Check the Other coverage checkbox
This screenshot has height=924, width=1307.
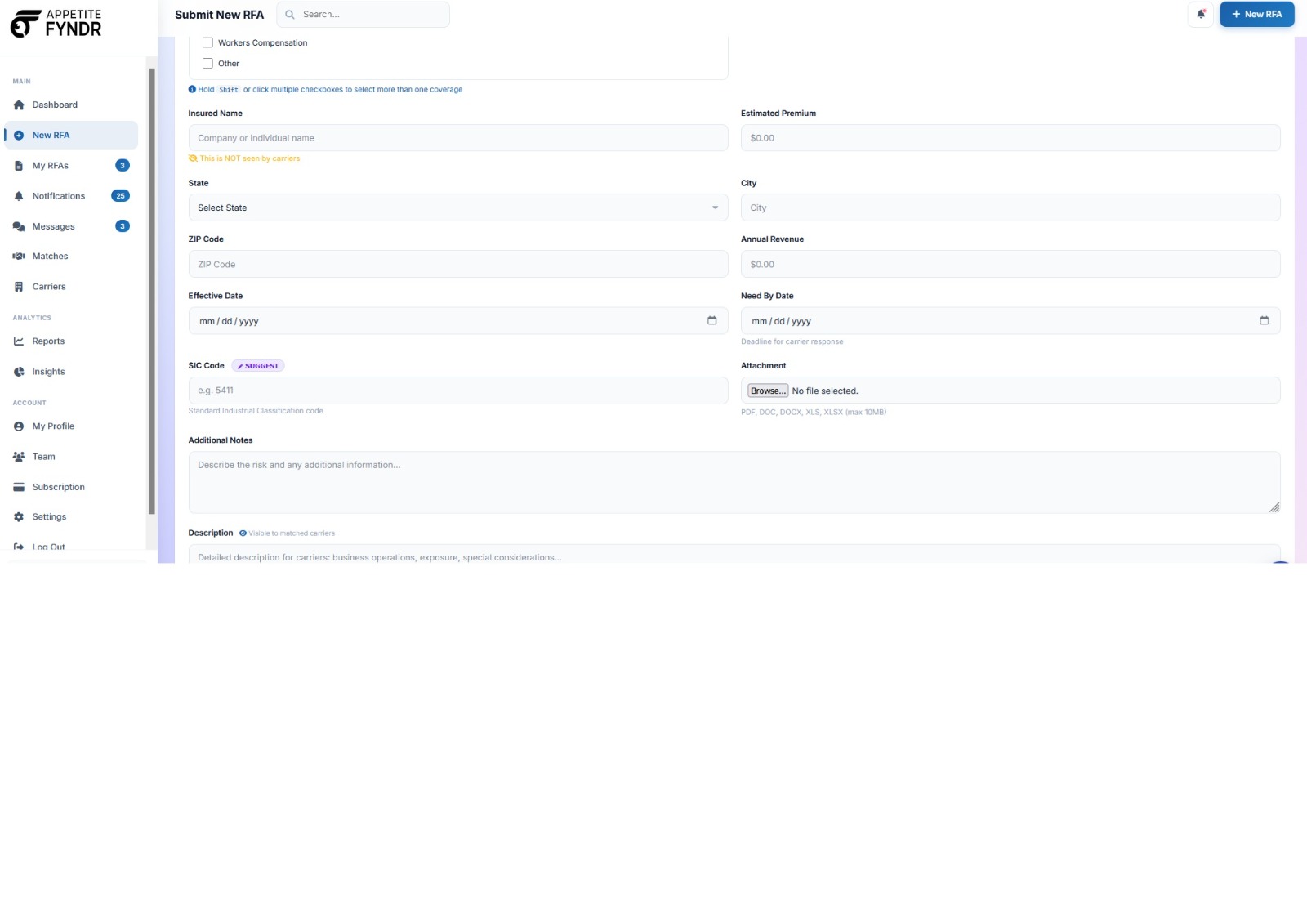[207, 64]
